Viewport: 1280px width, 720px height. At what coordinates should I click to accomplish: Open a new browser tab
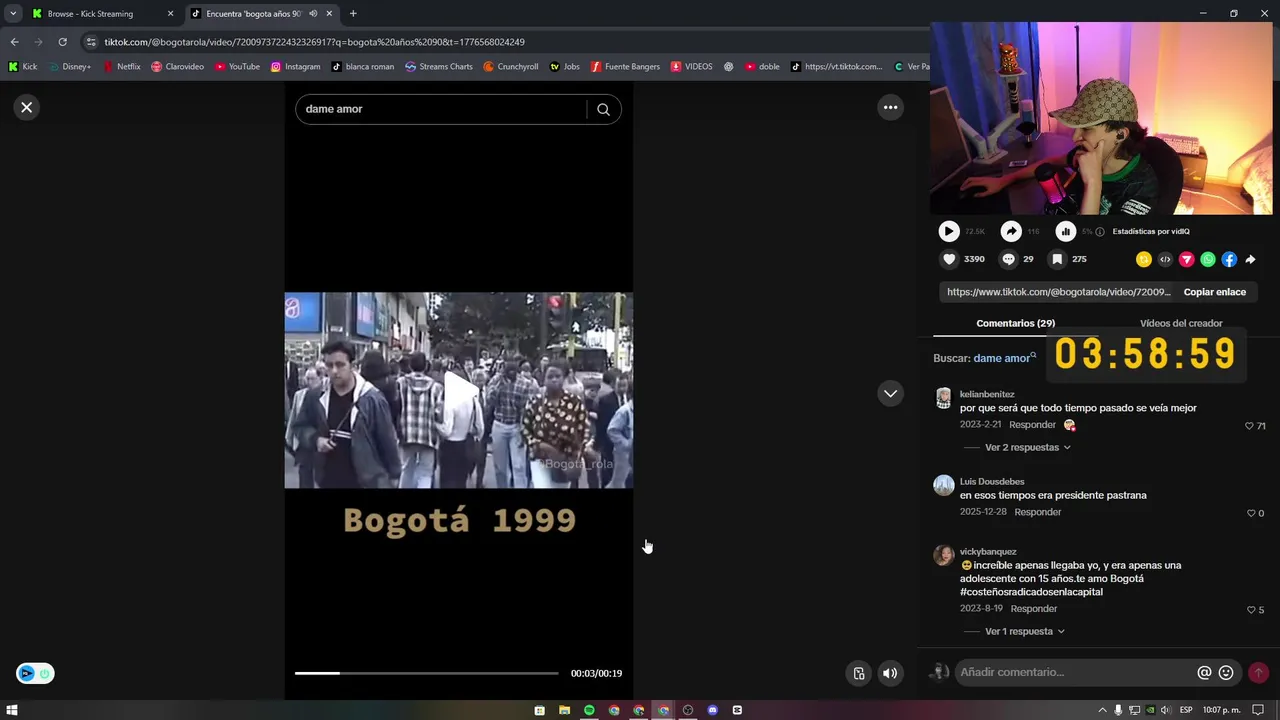coord(353,14)
